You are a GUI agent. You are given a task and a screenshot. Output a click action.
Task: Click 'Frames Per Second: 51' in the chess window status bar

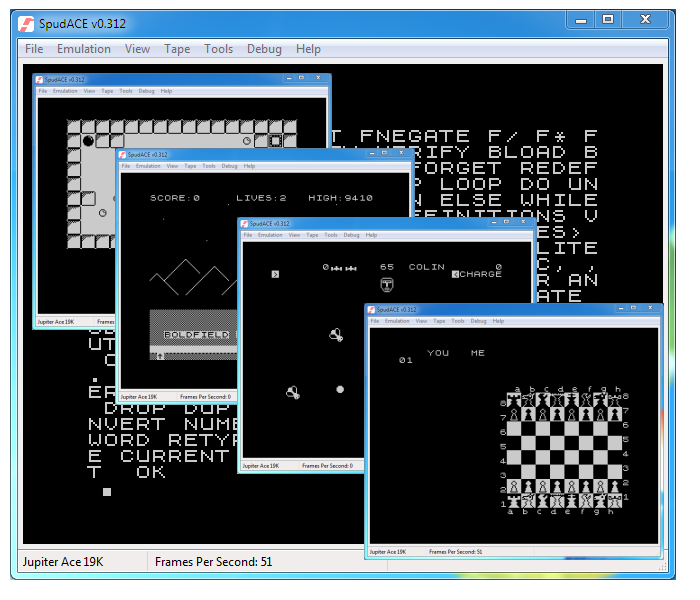click(455, 552)
